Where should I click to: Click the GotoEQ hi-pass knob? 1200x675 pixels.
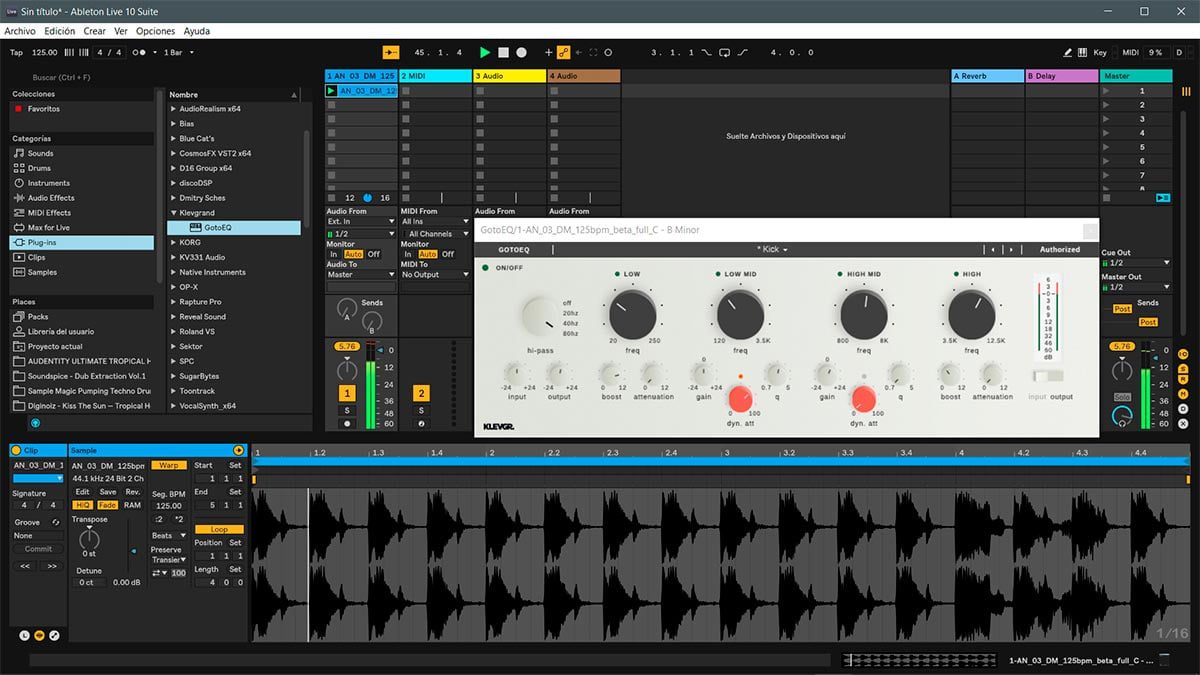(540, 314)
